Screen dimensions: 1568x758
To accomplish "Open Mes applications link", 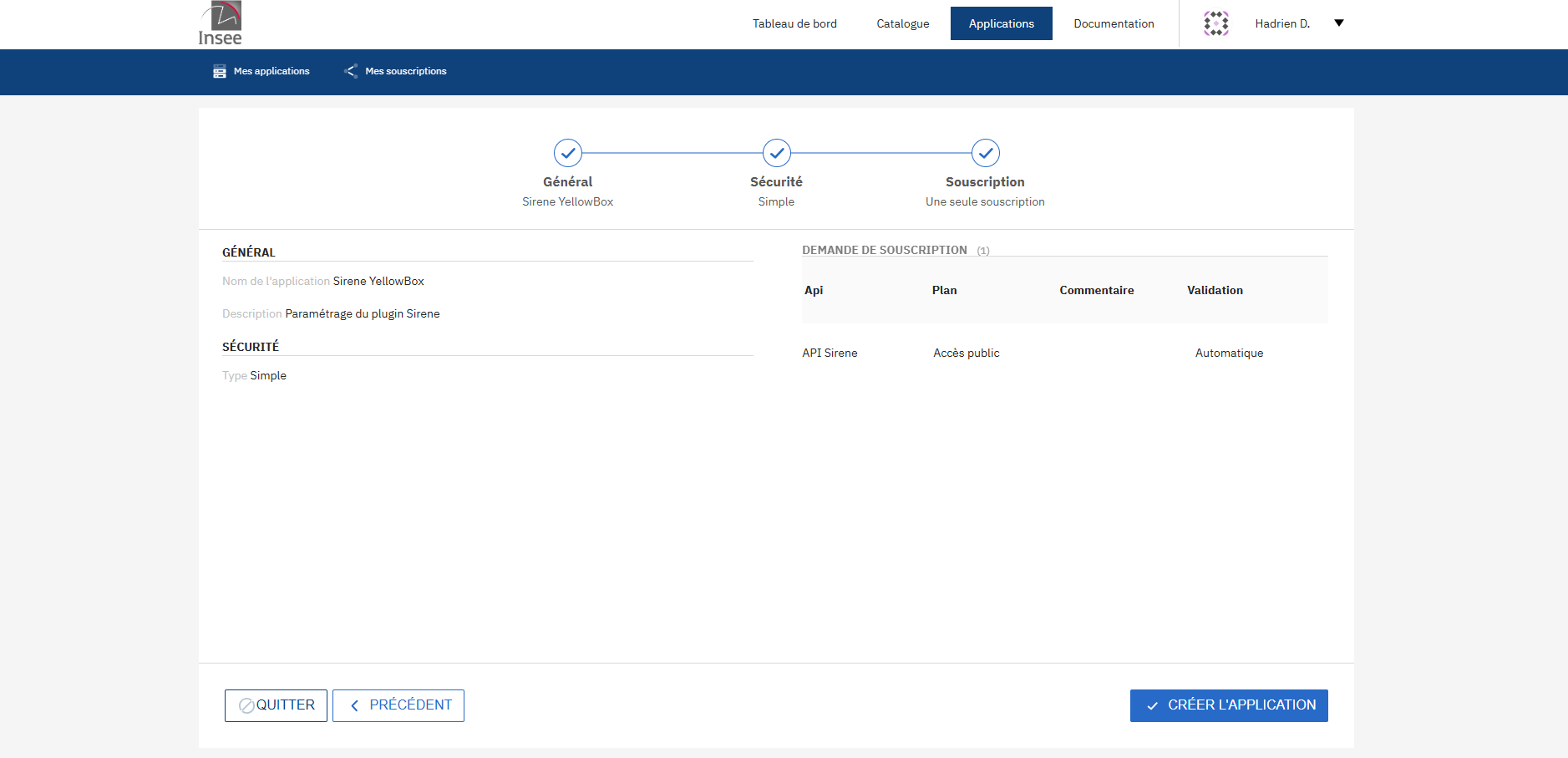I will 271,72.
